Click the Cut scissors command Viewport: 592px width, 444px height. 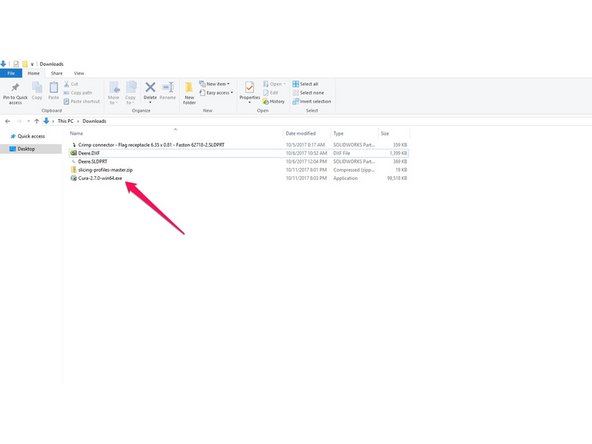click(71, 84)
